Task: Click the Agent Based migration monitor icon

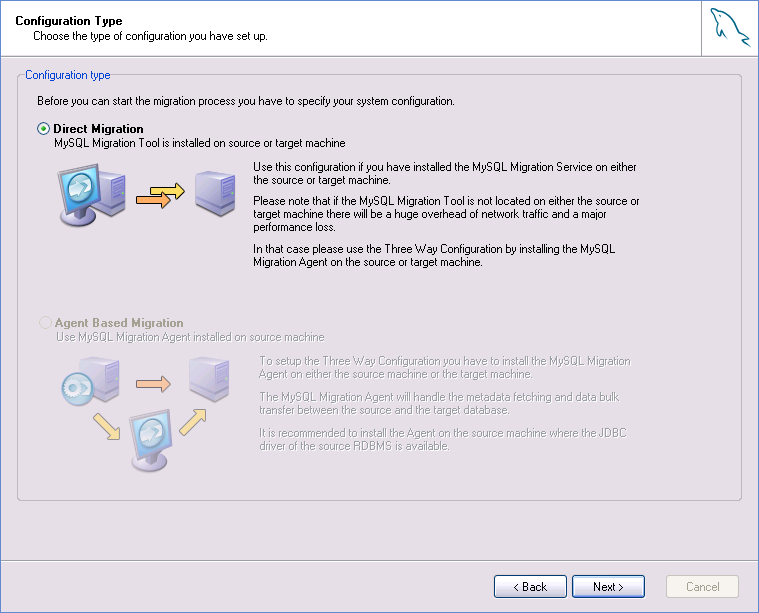Action: [x=151, y=441]
